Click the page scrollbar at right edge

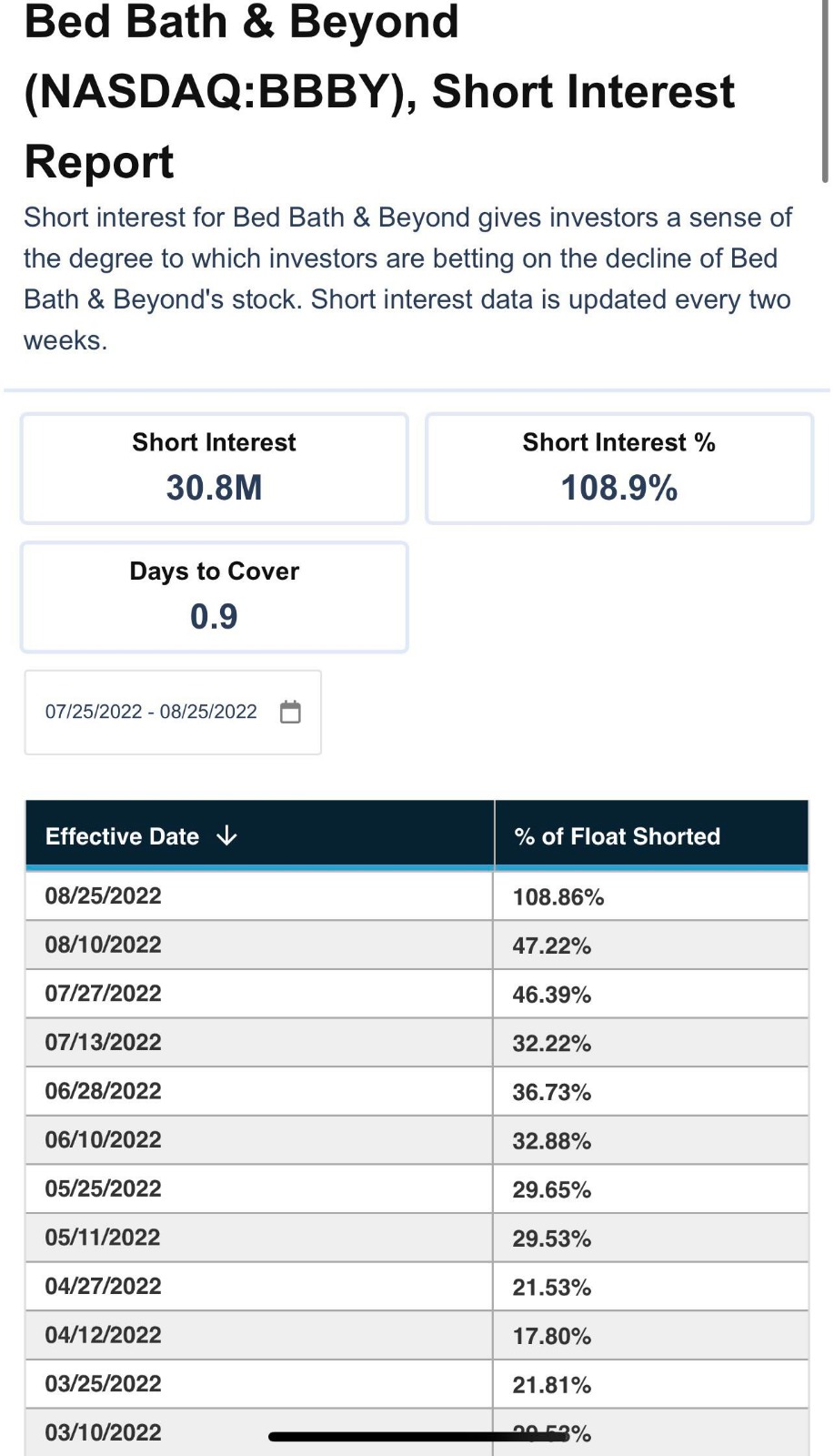(x=825, y=91)
